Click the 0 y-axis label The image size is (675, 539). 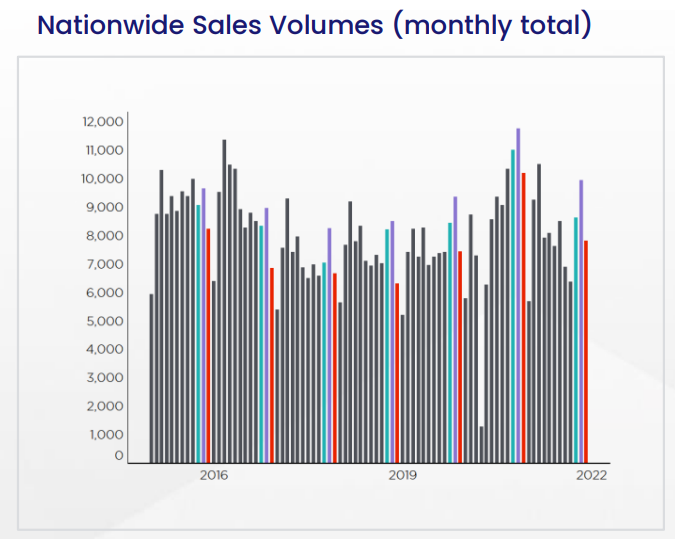click(119, 455)
